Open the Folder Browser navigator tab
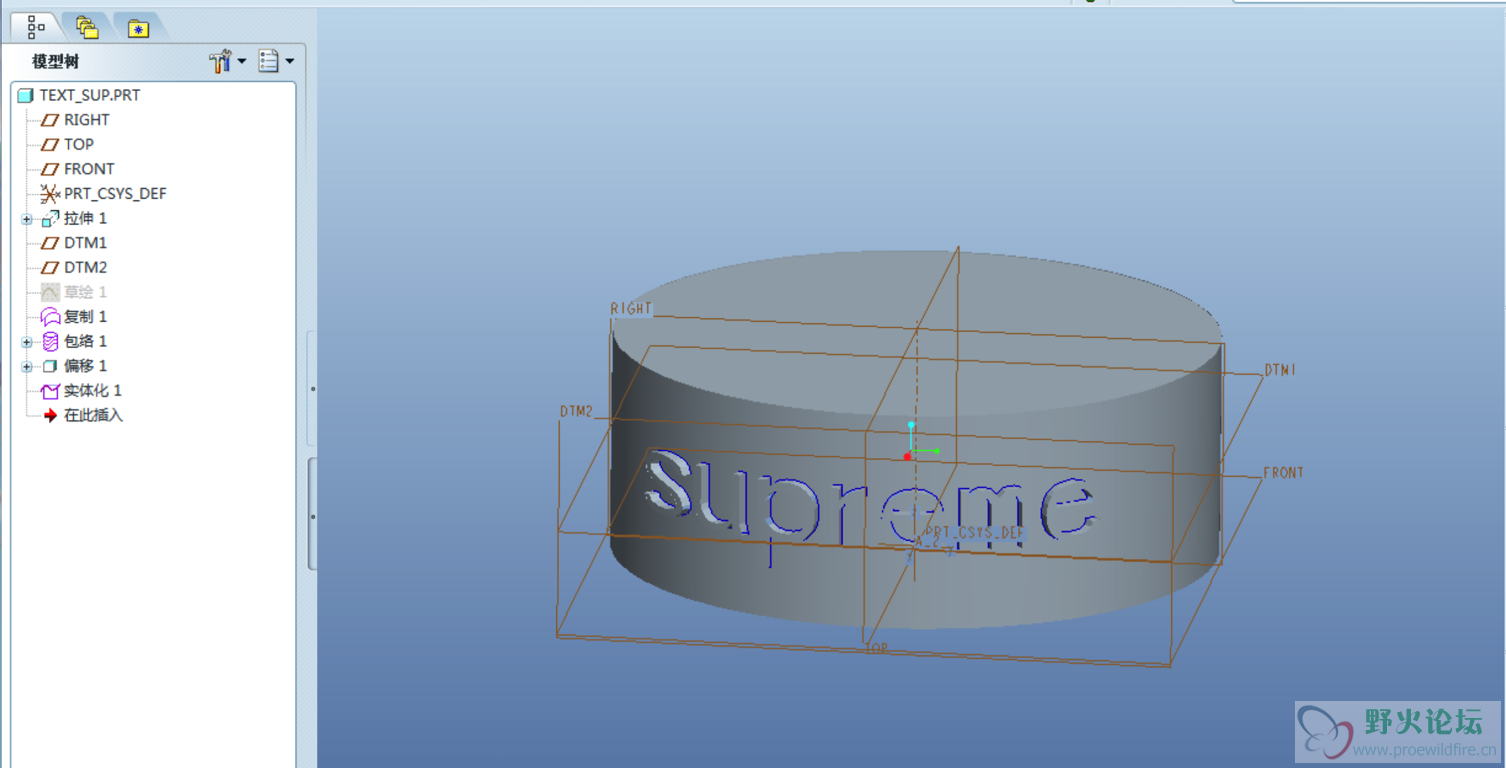 tap(87, 28)
